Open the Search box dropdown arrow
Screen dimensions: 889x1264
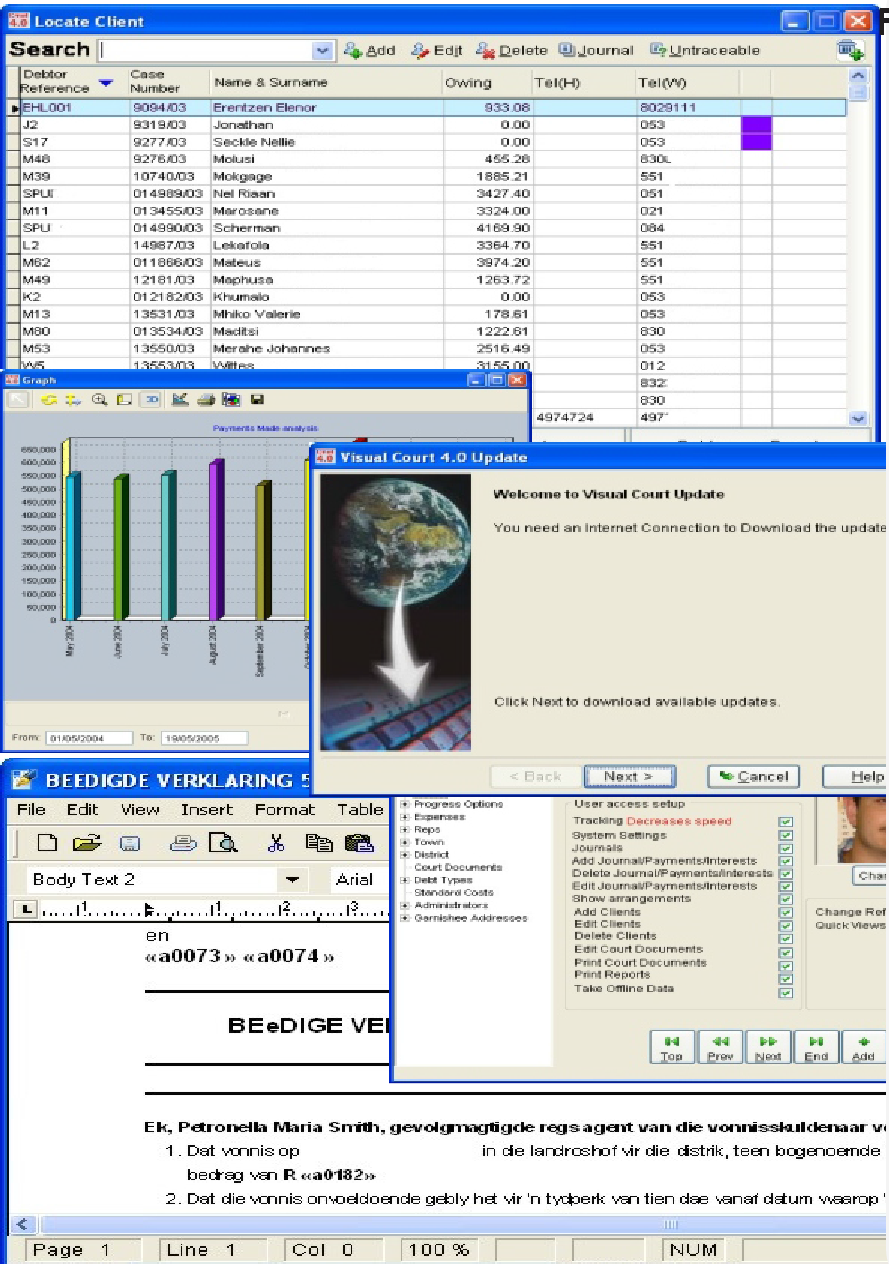(322, 50)
